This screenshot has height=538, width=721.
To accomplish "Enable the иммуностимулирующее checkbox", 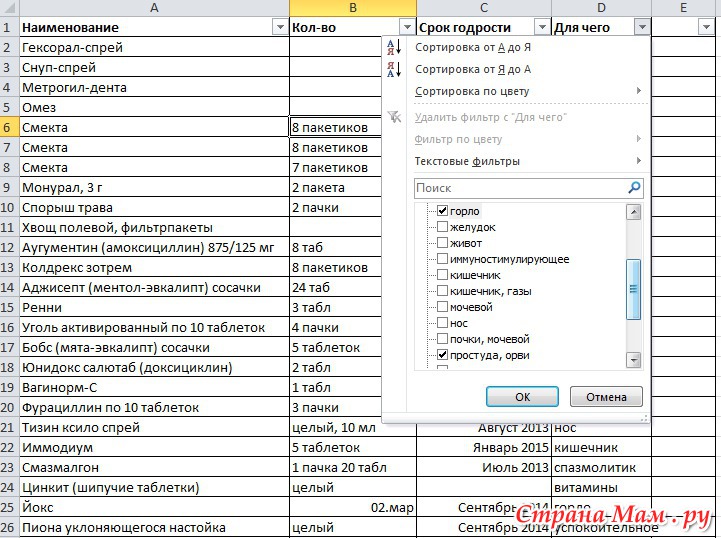I will click(442, 259).
